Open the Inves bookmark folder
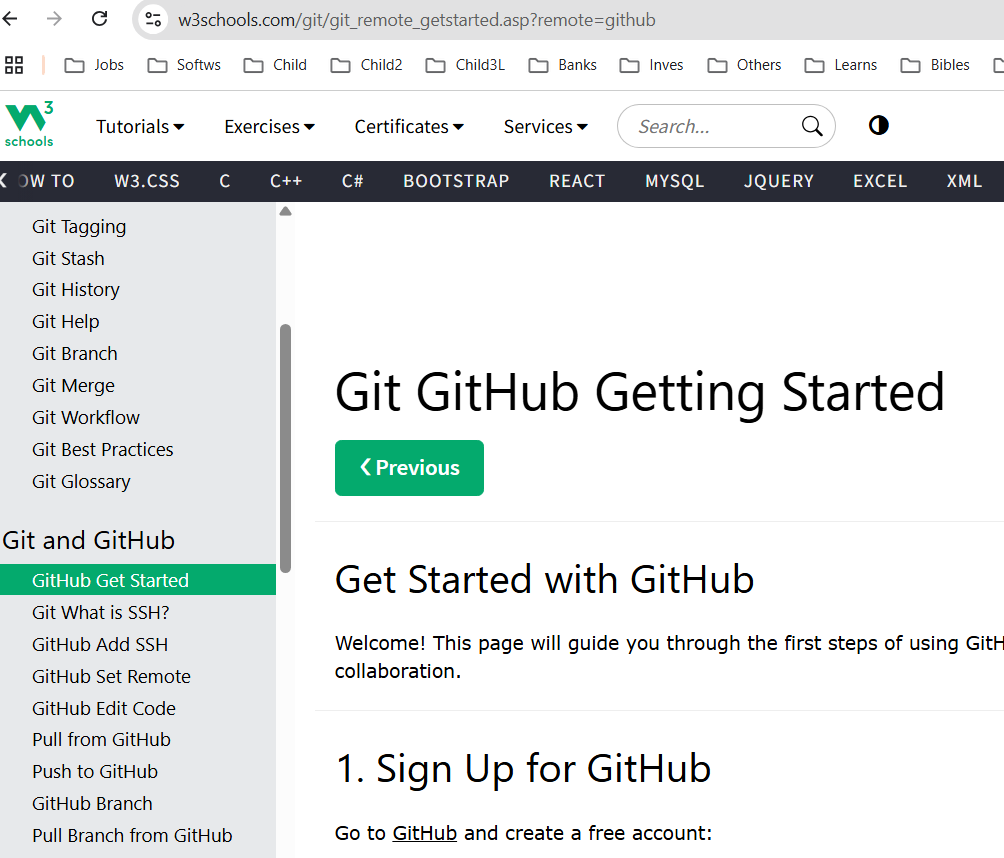Viewport: 1004px width, 858px height. (x=652, y=65)
